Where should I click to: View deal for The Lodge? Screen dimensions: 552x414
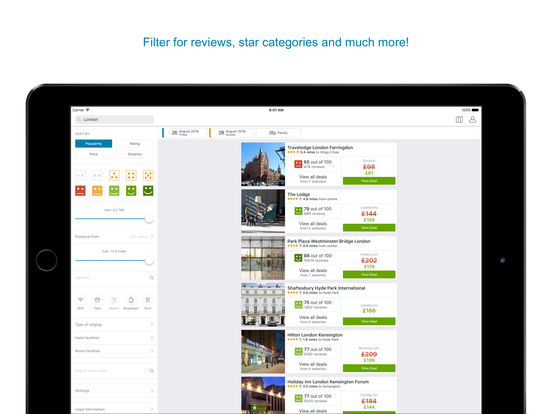[x=369, y=228]
